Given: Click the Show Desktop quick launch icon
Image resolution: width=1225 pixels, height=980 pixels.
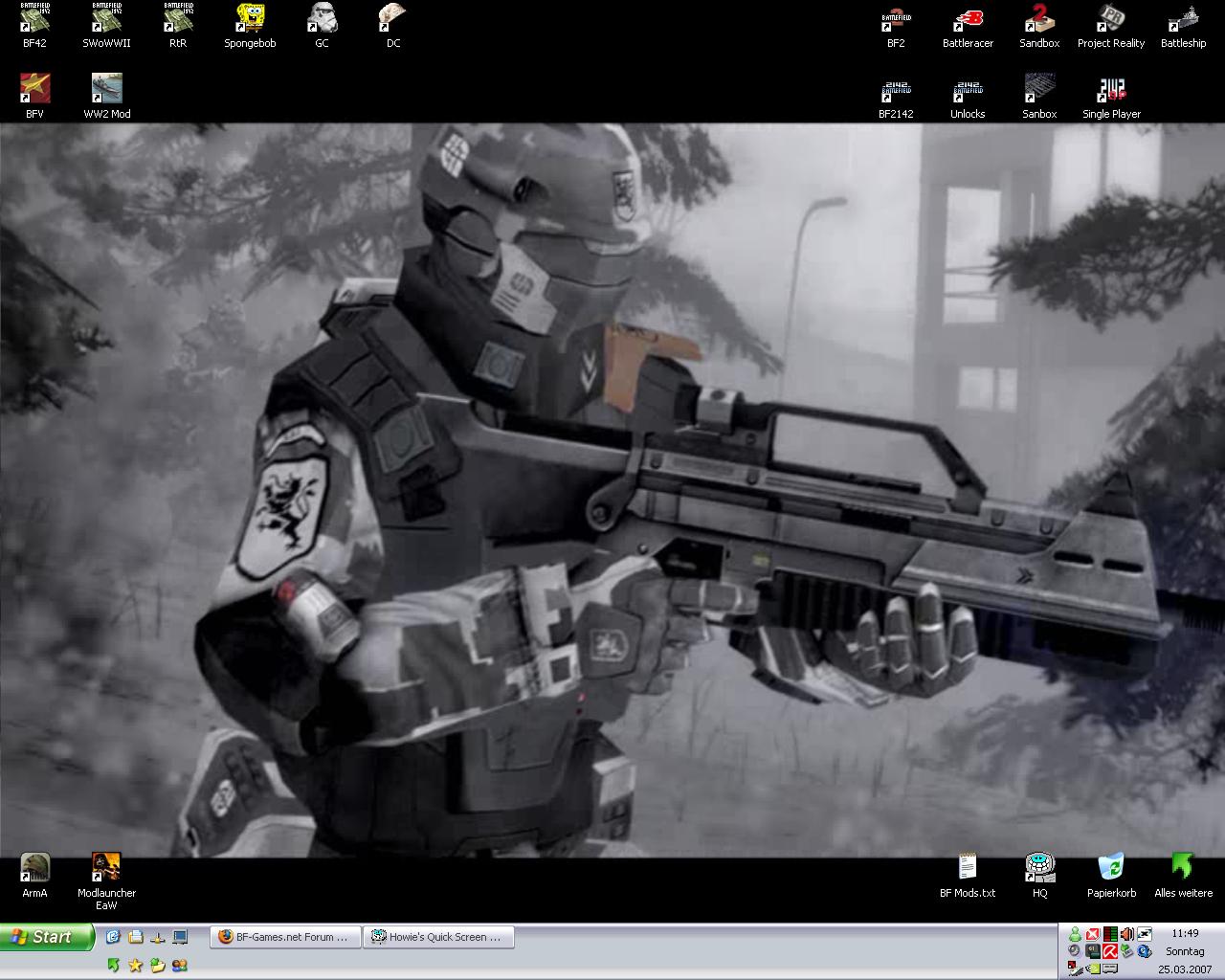Looking at the screenshot, I should pos(179,937).
